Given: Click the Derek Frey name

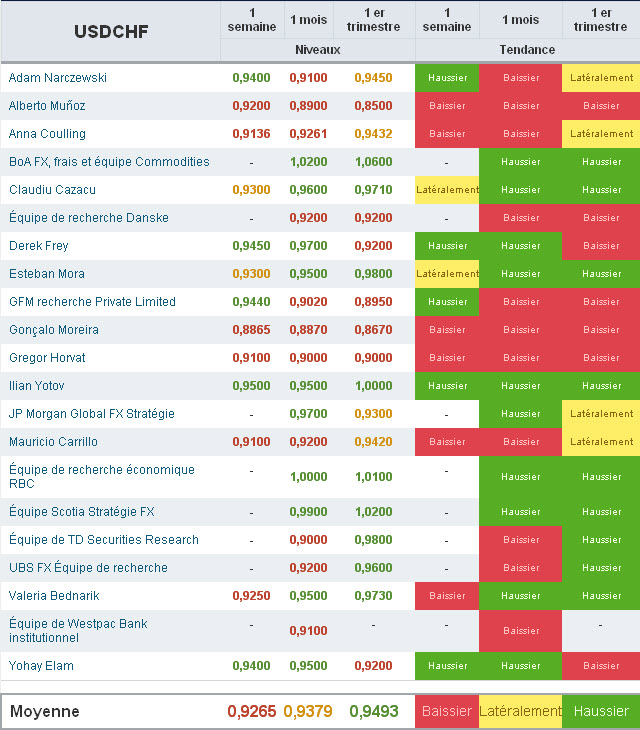Looking at the screenshot, I should pyautogui.click(x=39, y=245).
